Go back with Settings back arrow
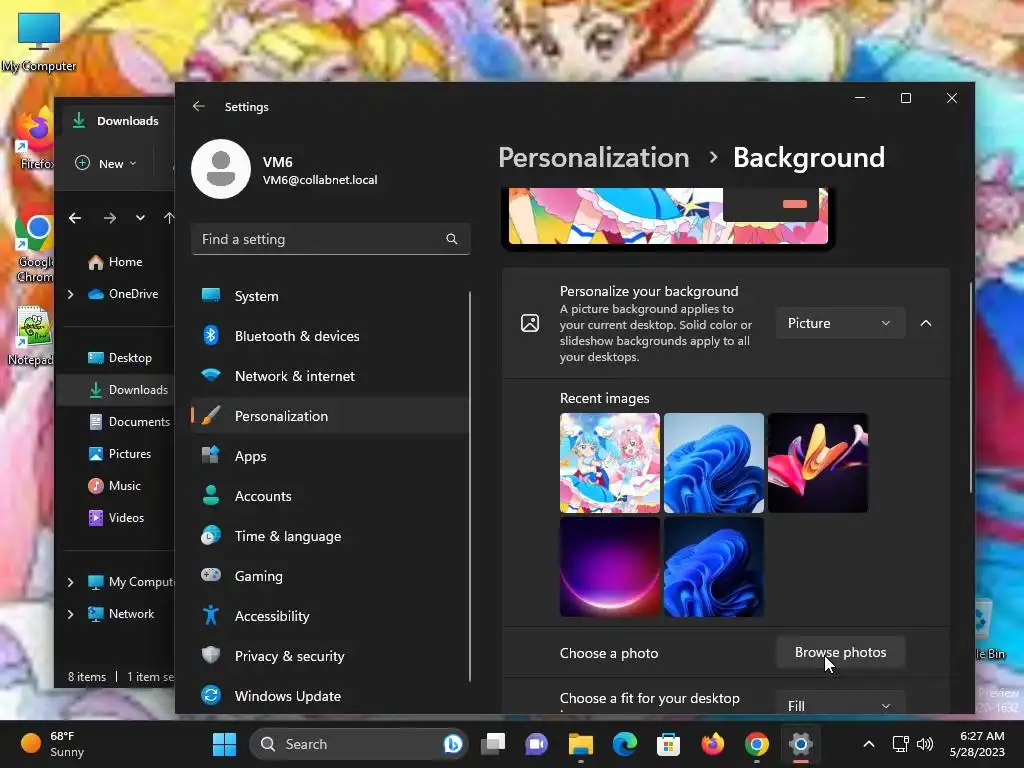This screenshot has height=768, width=1024. [199, 106]
